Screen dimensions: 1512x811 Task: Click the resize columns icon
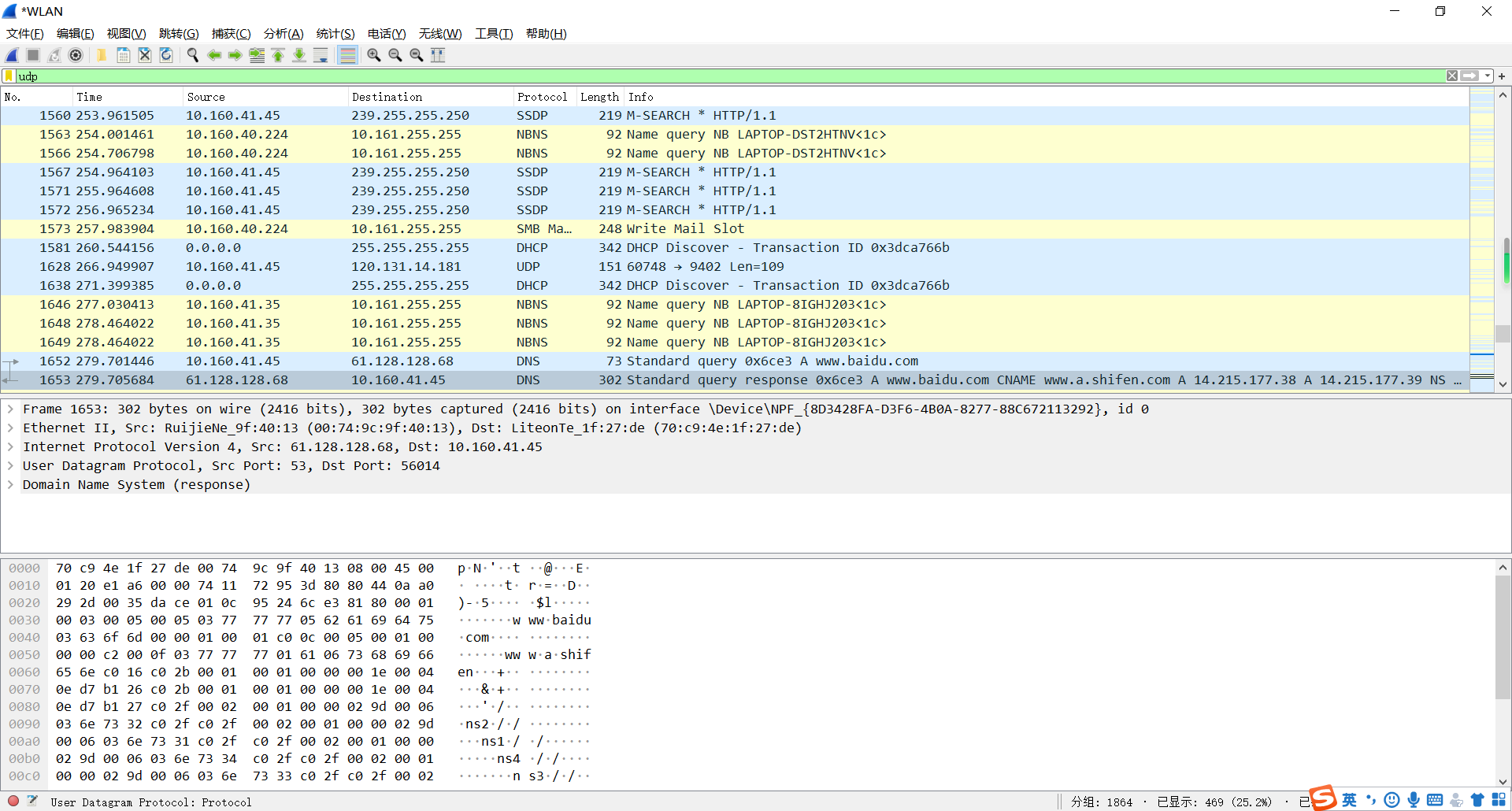click(x=438, y=55)
